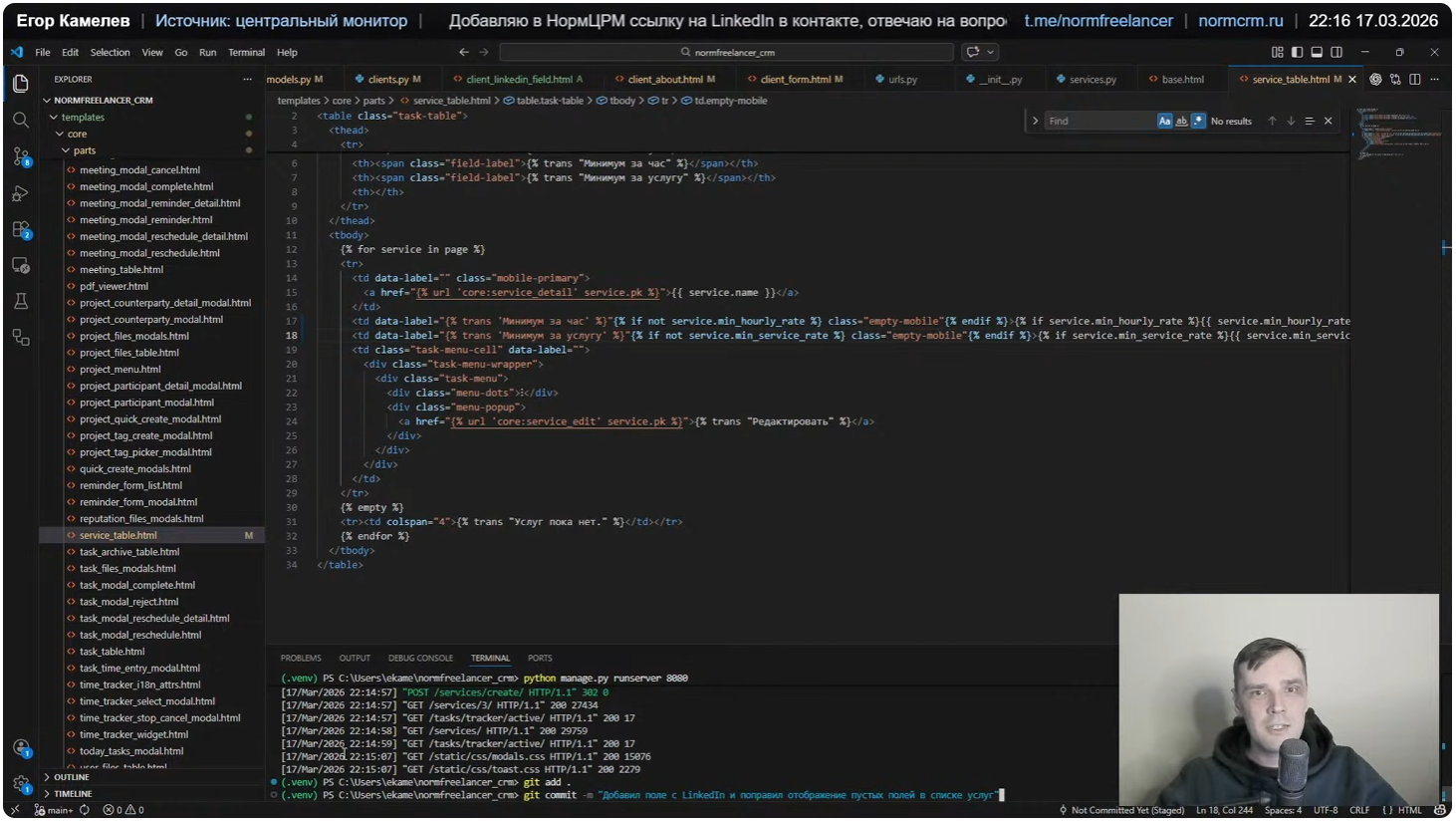This screenshot has width=1456, height=821.
Task: Click the HTML language mode in status bar
Action: click(1409, 811)
